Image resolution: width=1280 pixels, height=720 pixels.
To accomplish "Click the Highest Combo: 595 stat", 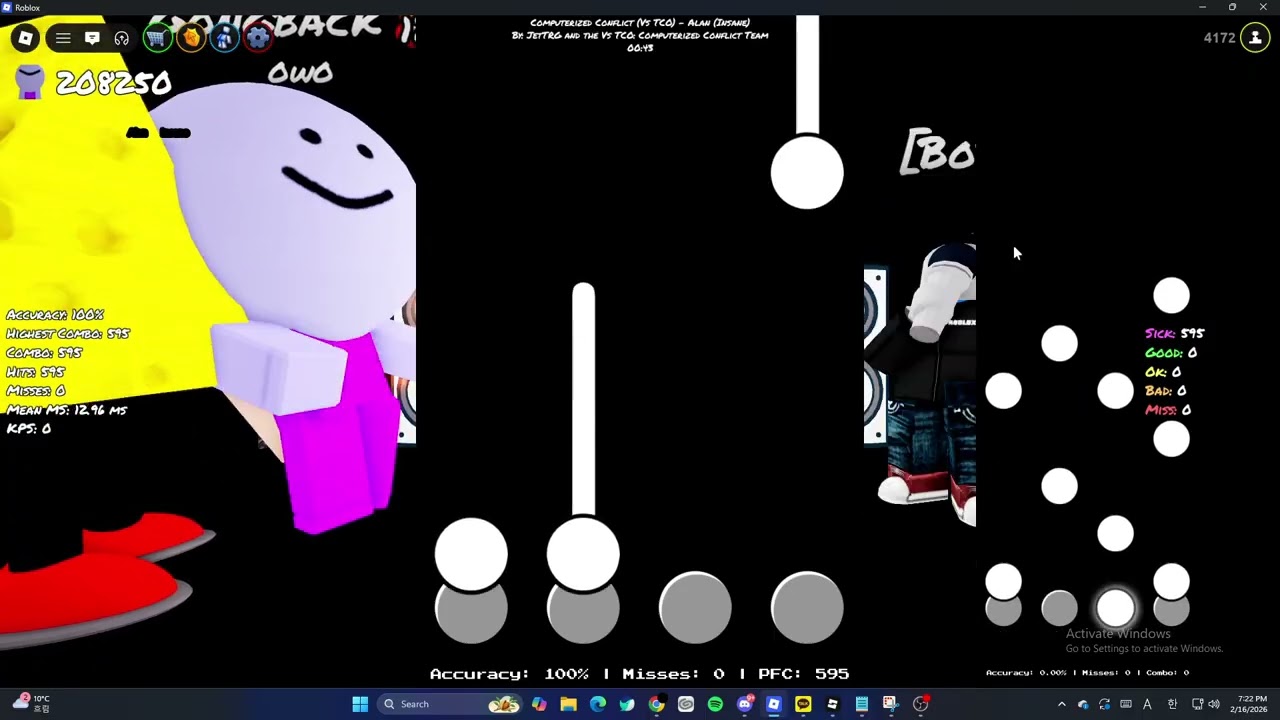I will [68, 334].
